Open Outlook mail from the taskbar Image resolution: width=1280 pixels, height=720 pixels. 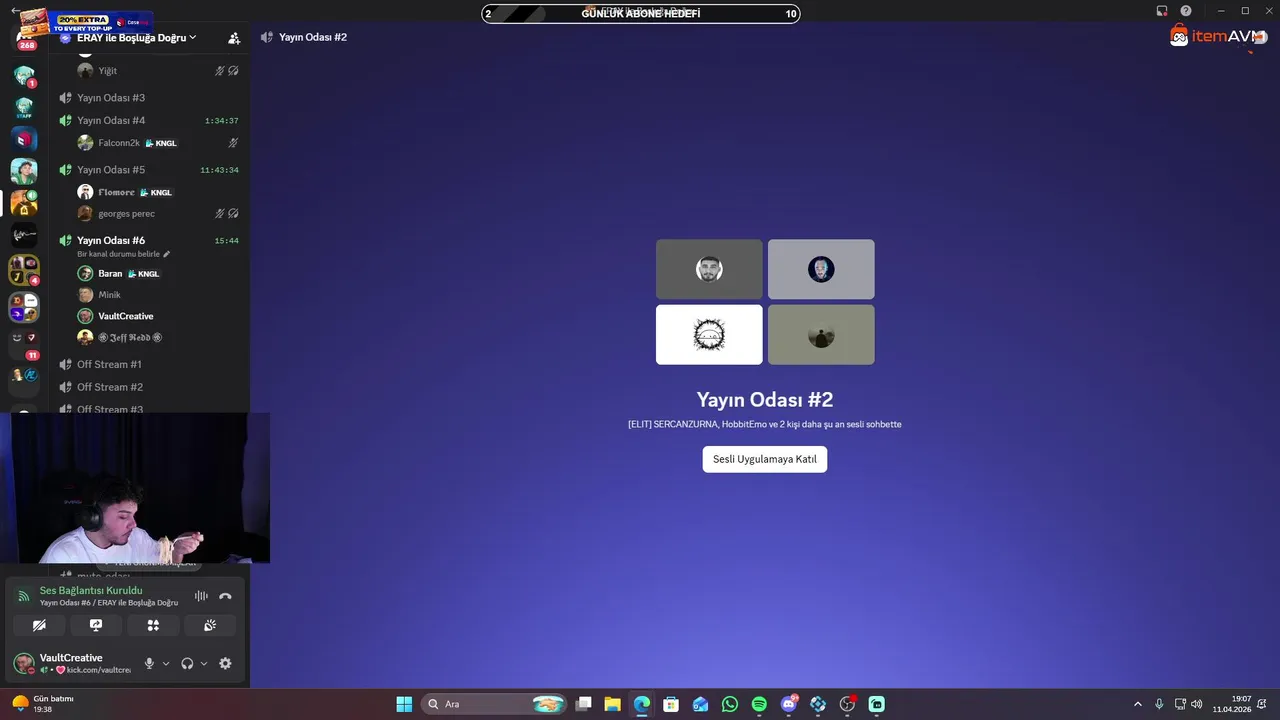click(x=701, y=704)
